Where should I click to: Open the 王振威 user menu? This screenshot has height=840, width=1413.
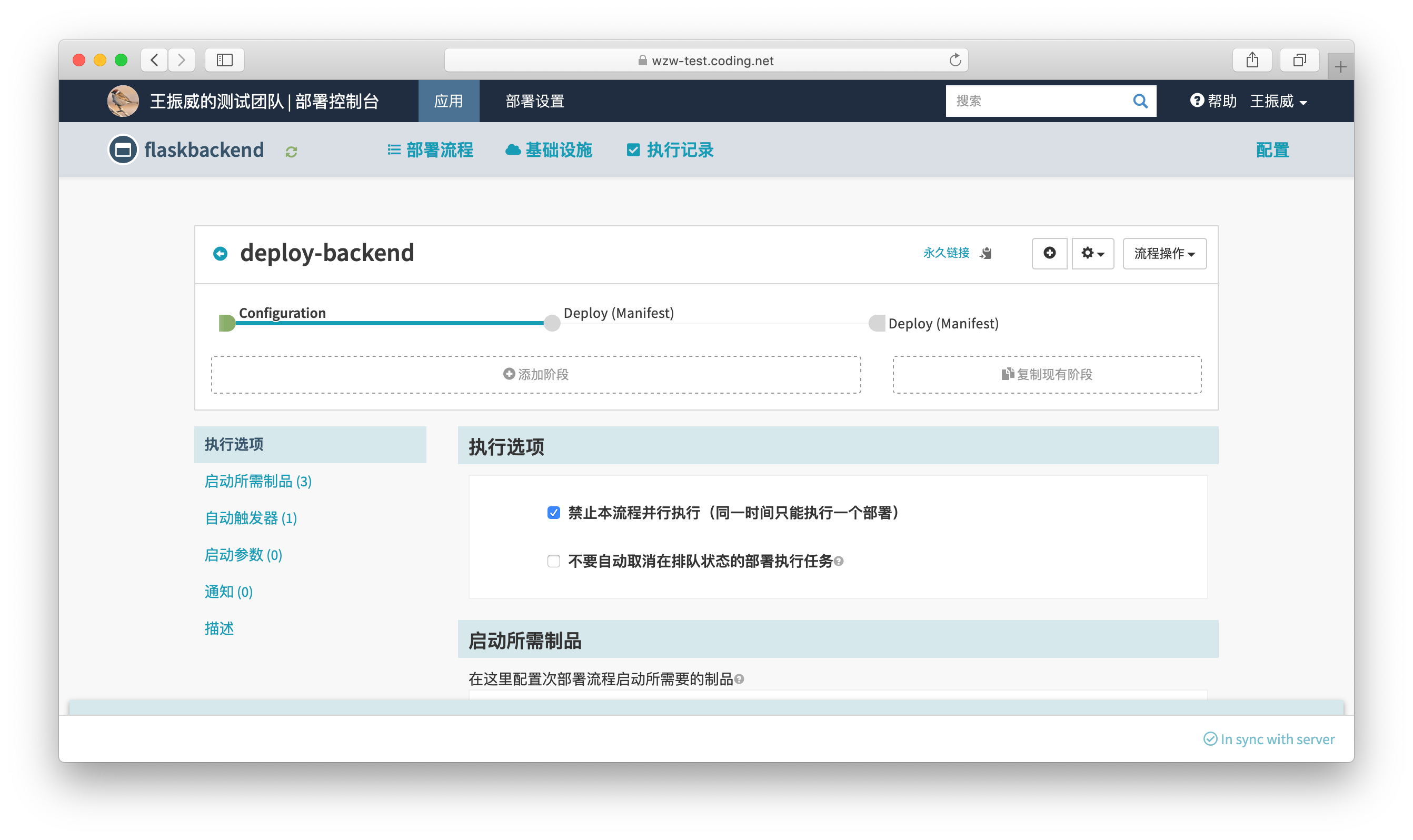[x=1278, y=102]
